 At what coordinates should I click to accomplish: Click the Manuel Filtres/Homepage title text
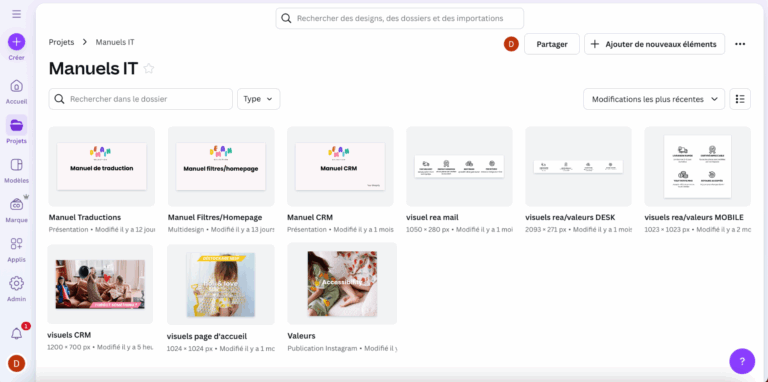pos(215,217)
